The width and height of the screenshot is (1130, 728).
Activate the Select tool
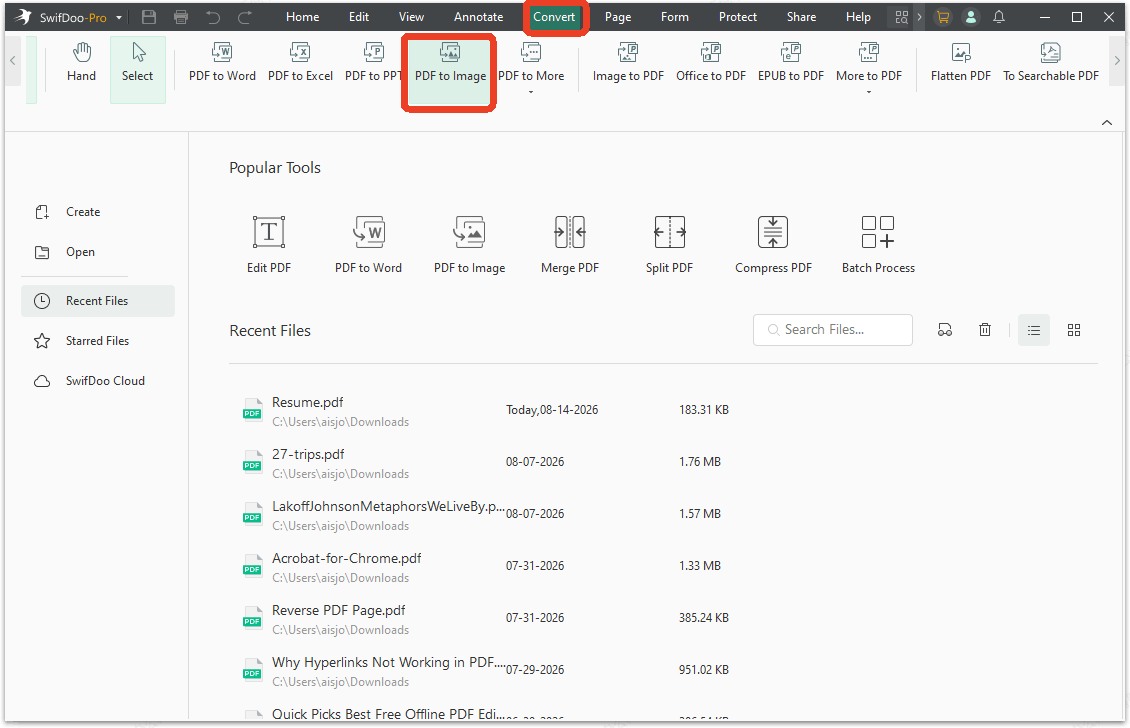(x=138, y=70)
